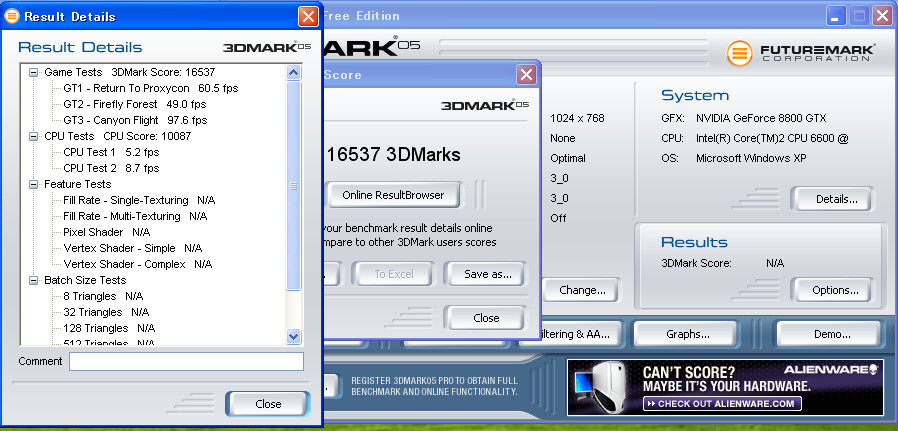Select Pixel Shader N/A row
Image resolution: width=898 pixels, height=431 pixels.
coord(107,232)
